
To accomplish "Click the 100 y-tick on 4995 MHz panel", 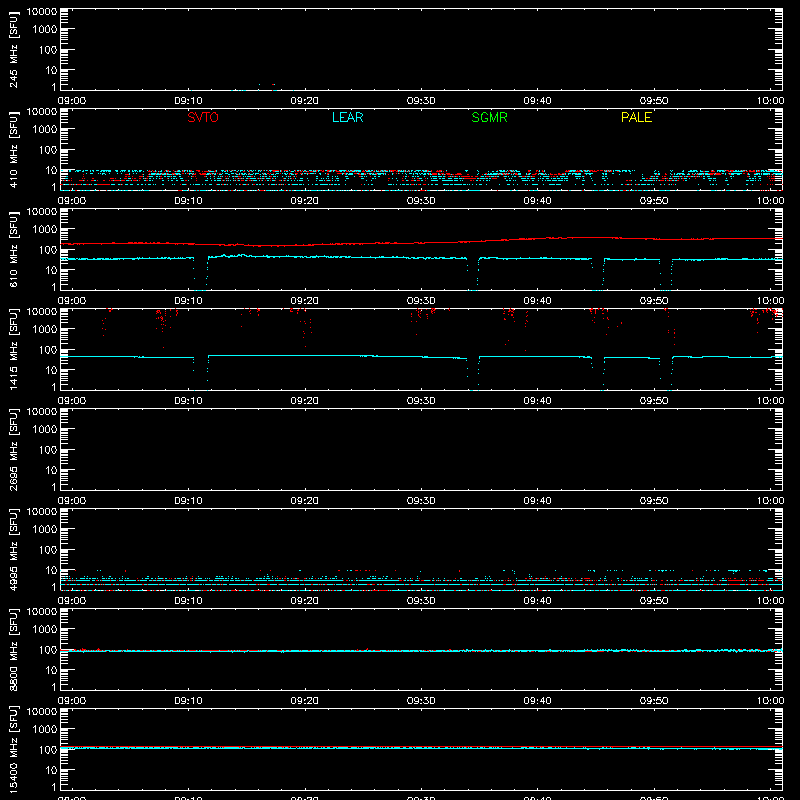I will pos(48,550).
